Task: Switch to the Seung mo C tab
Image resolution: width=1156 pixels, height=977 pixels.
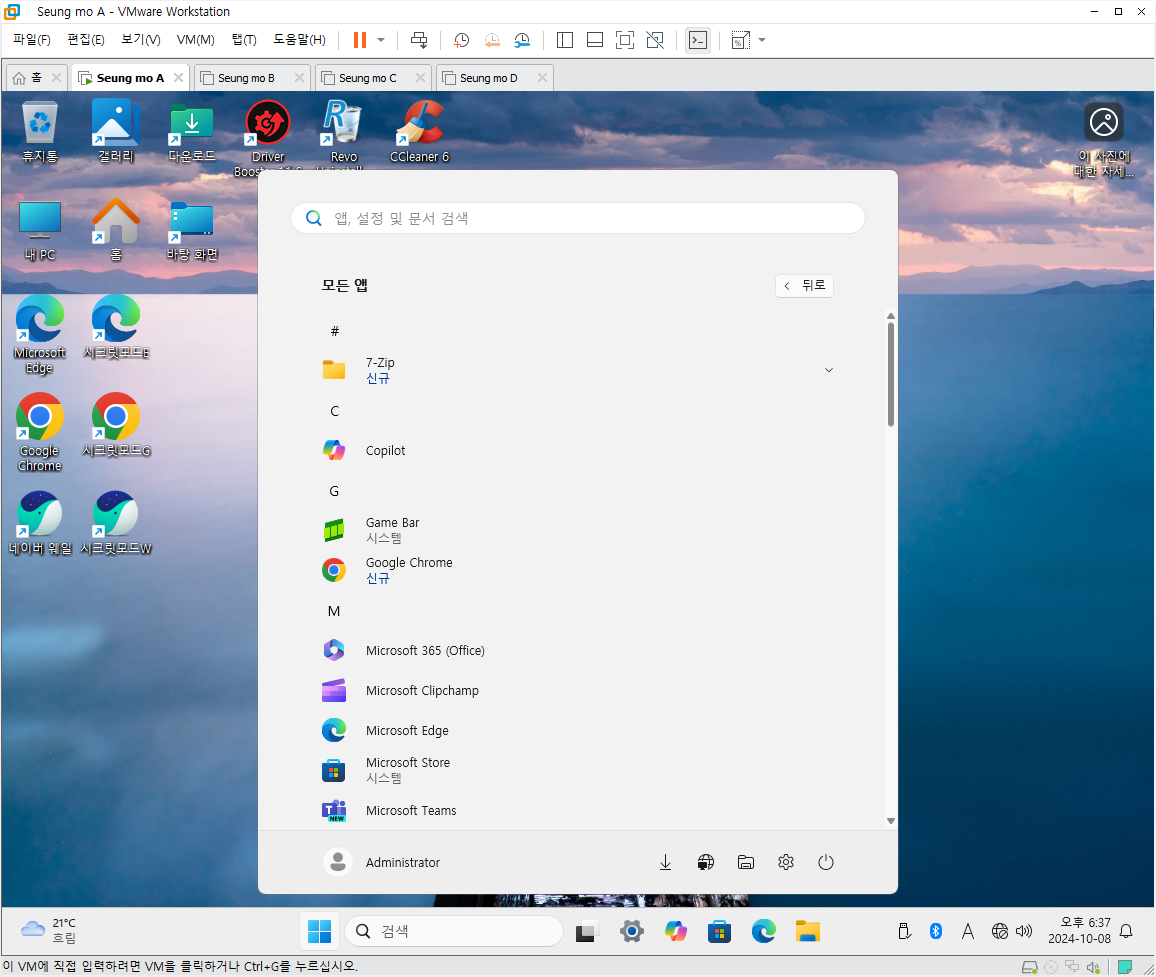Action: click(x=367, y=77)
